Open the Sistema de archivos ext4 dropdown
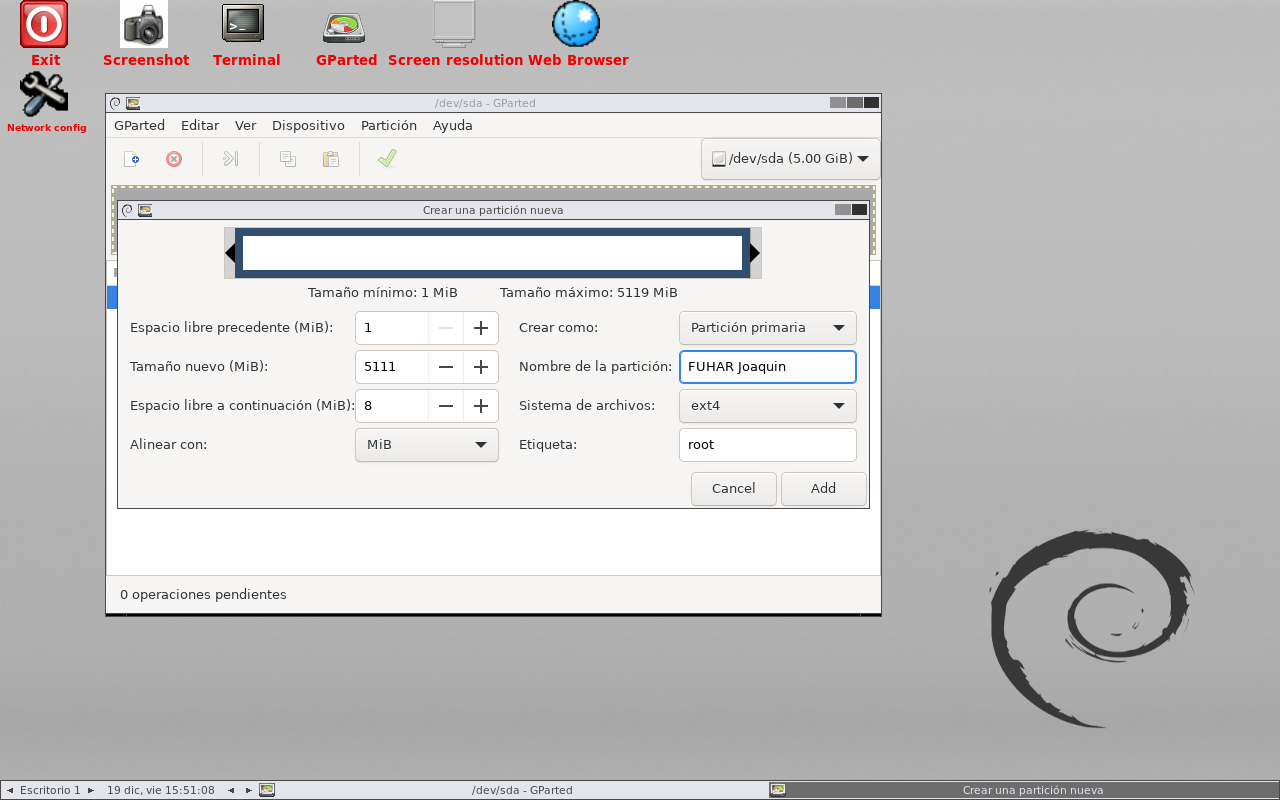 point(767,406)
